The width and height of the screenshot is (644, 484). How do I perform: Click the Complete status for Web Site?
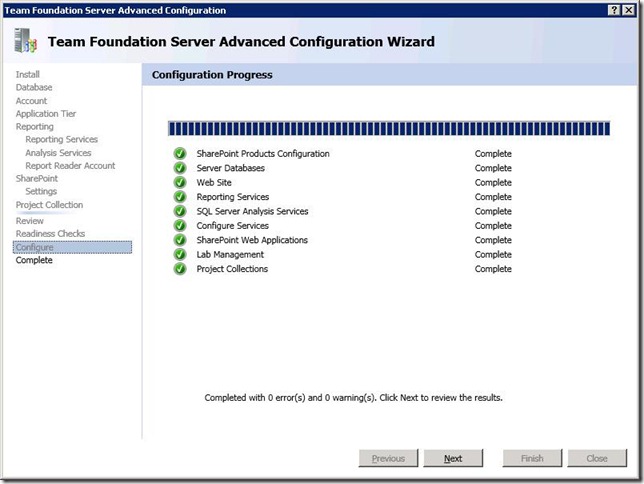click(493, 182)
